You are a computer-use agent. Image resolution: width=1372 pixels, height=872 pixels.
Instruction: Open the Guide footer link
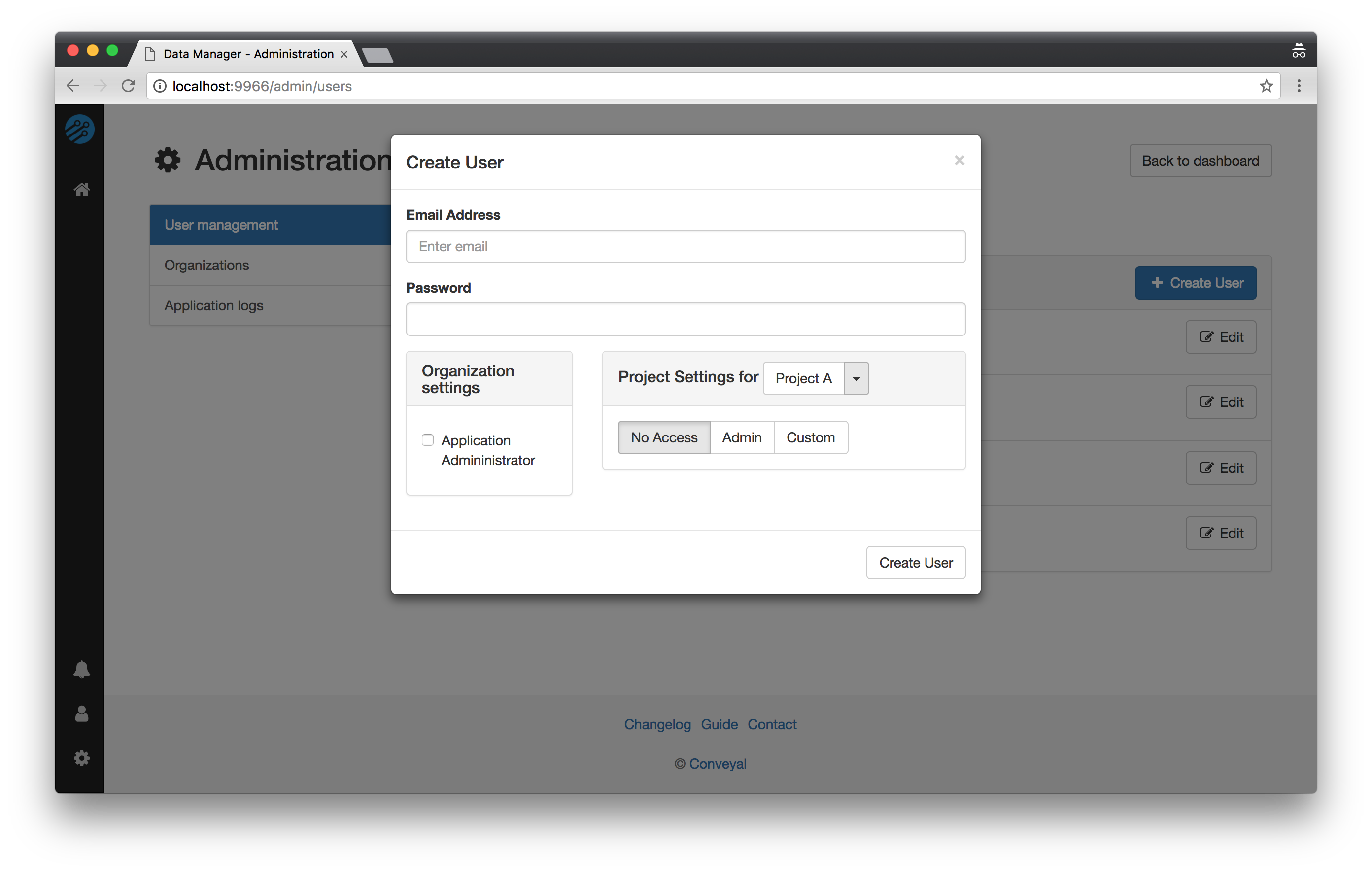pyautogui.click(x=719, y=725)
